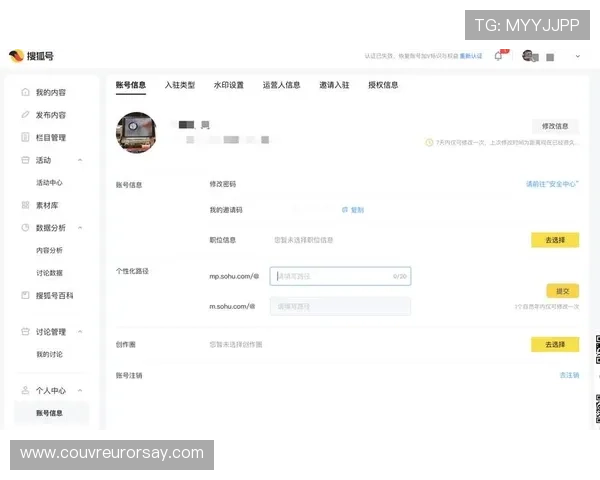Click the 活动 calendar icon
The width and height of the screenshot is (600, 480).
25,160
